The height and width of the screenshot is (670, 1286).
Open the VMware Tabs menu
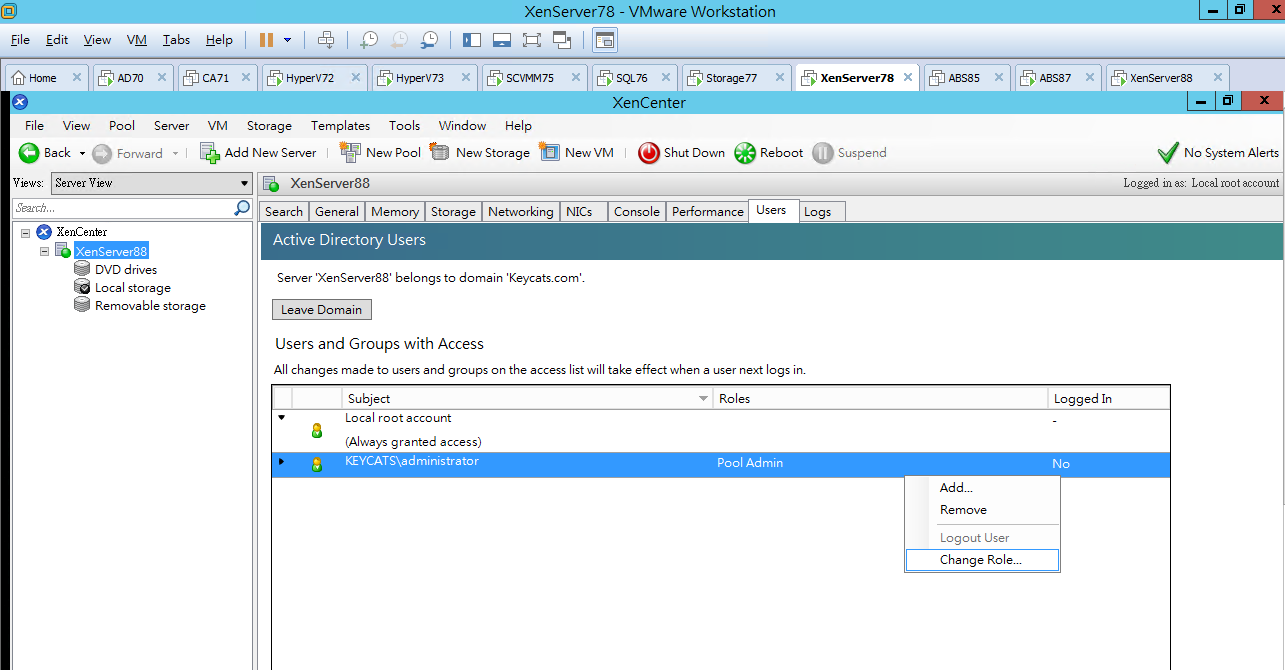tap(176, 40)
